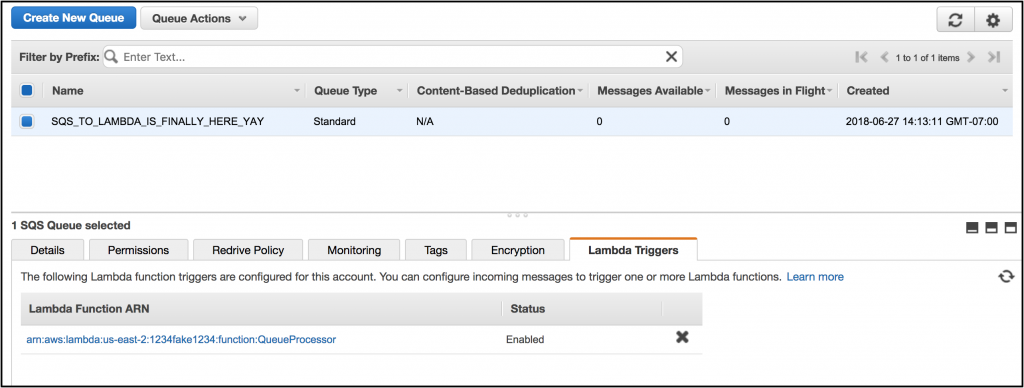Image resolution: width=1024 pixels, height=388 pixels.
Task: Open Content-Based Deduplication column arrow
Action: pos(580,91)
